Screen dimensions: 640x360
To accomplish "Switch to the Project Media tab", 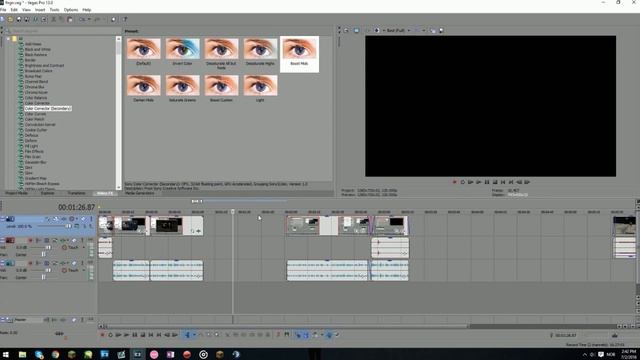I will pyautogui.click(x=16, y=193).
